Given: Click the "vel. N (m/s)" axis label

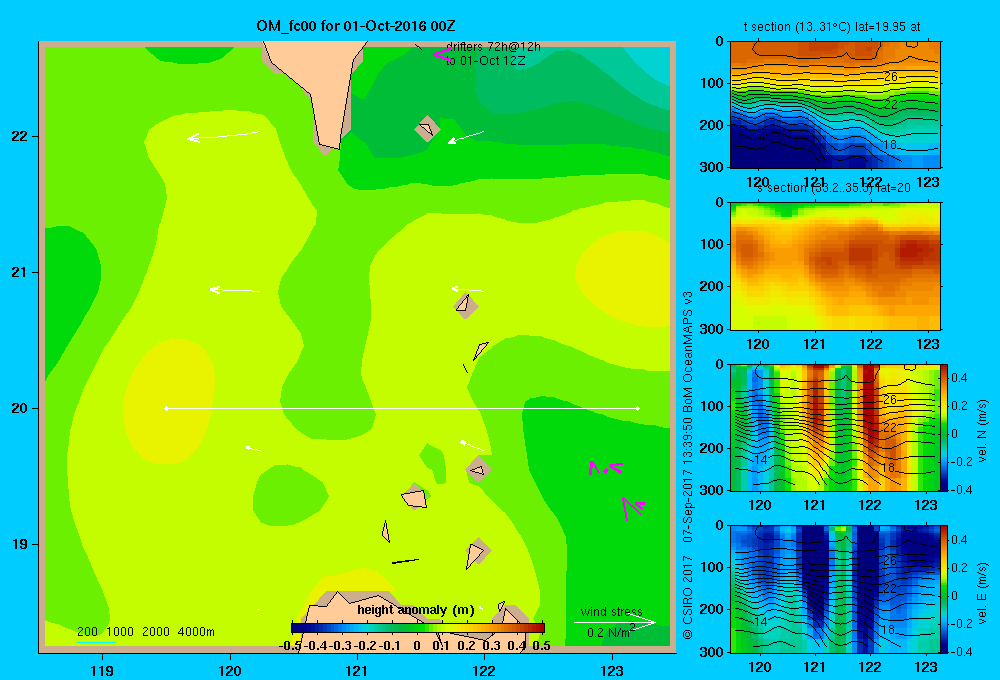Looking at the screenshot, I should (x=983, y=431).
